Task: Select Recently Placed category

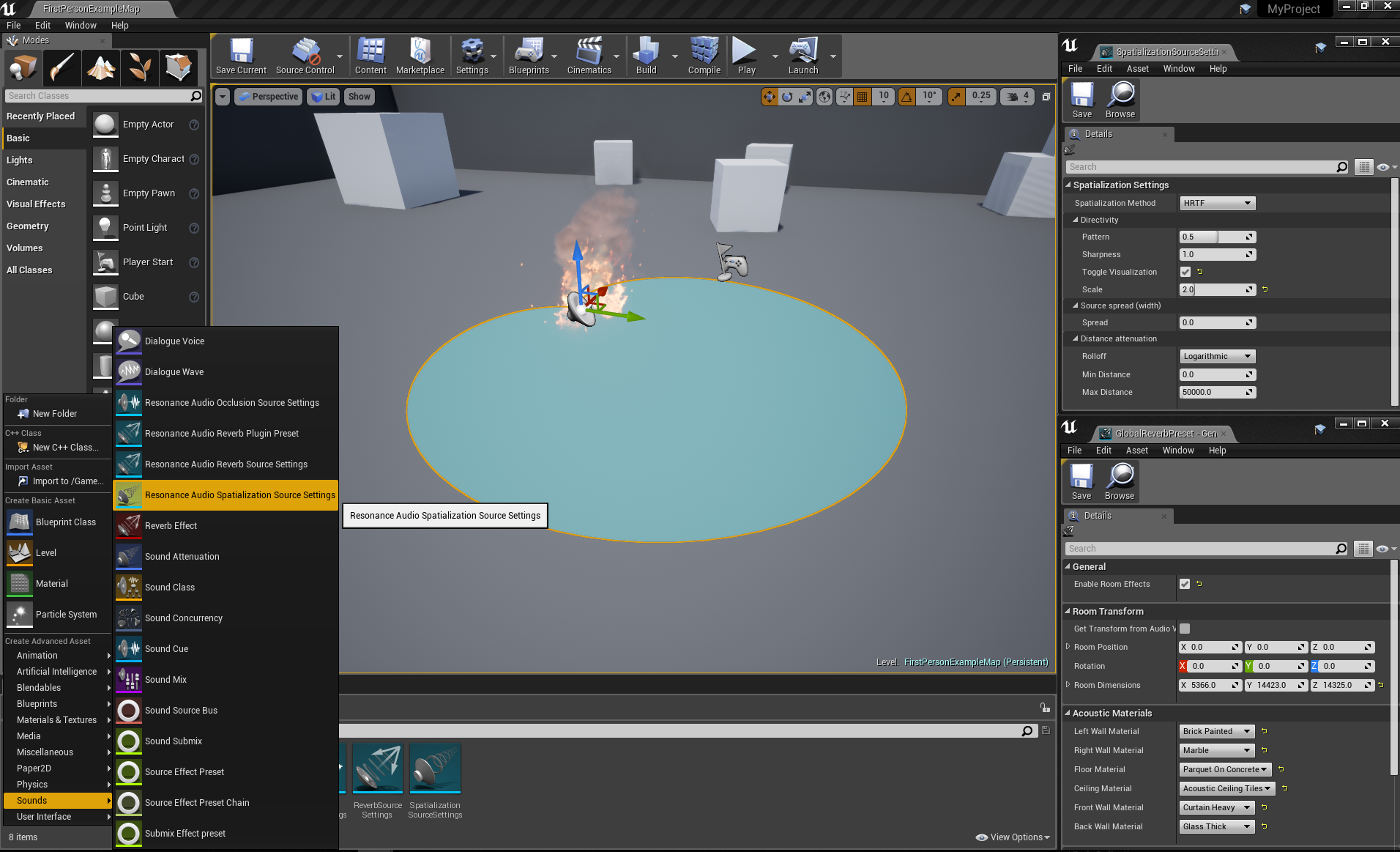Action: click(41, 116)
